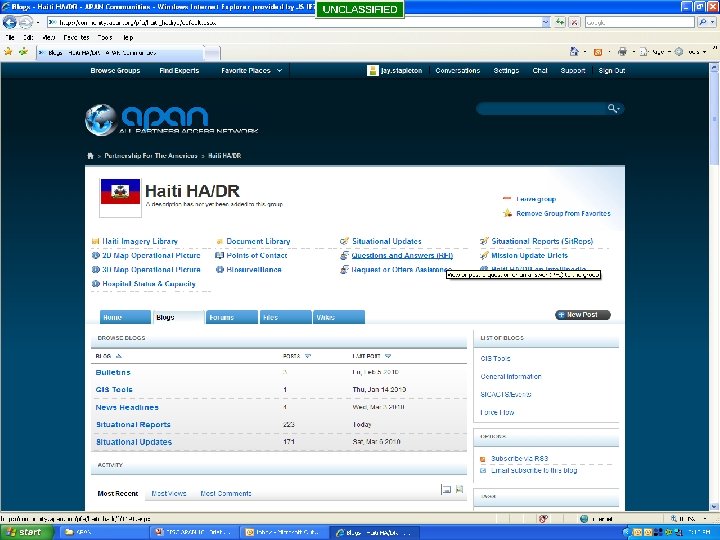
Task: Open GIS Tools in List of Blogs sidebar
Action: 495,359
